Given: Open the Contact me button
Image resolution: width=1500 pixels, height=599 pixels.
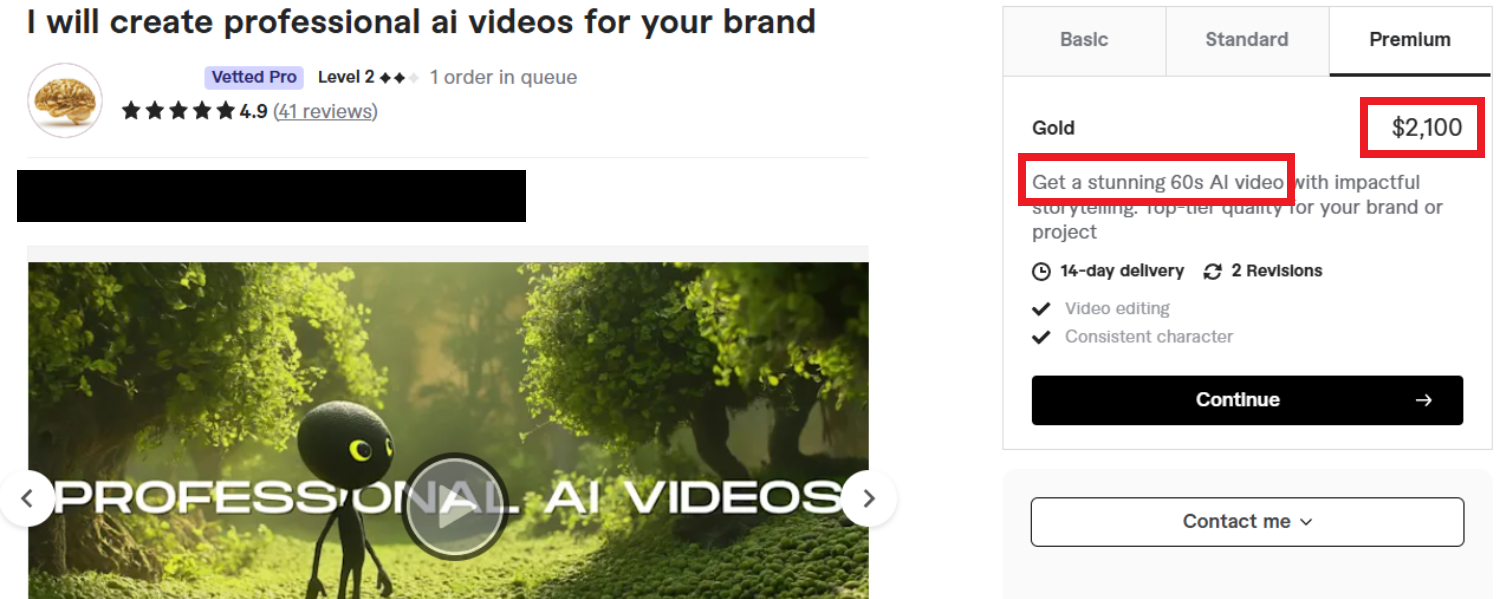Looking at the screenshot, I should coord(1247,522).
